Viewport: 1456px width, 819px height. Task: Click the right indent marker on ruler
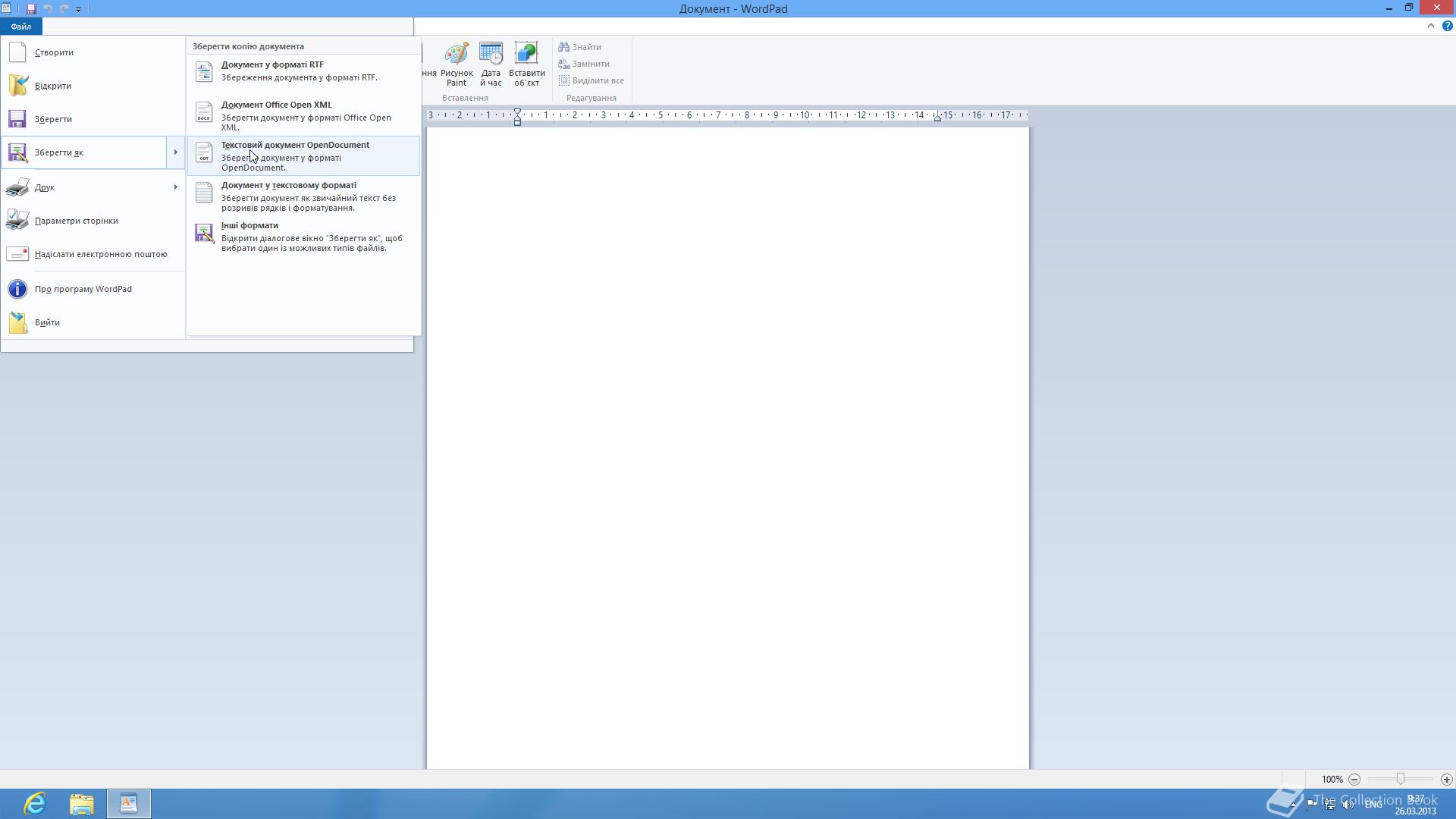[937, 118]
